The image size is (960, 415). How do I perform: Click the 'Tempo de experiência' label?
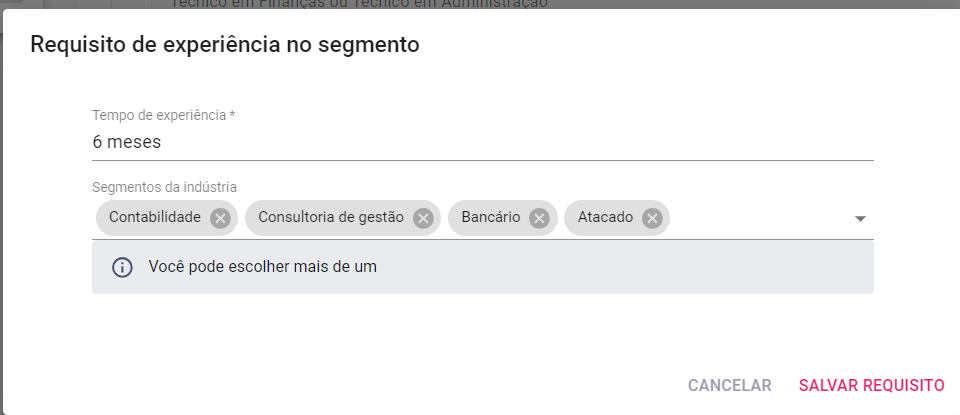(x=159, y=115)
